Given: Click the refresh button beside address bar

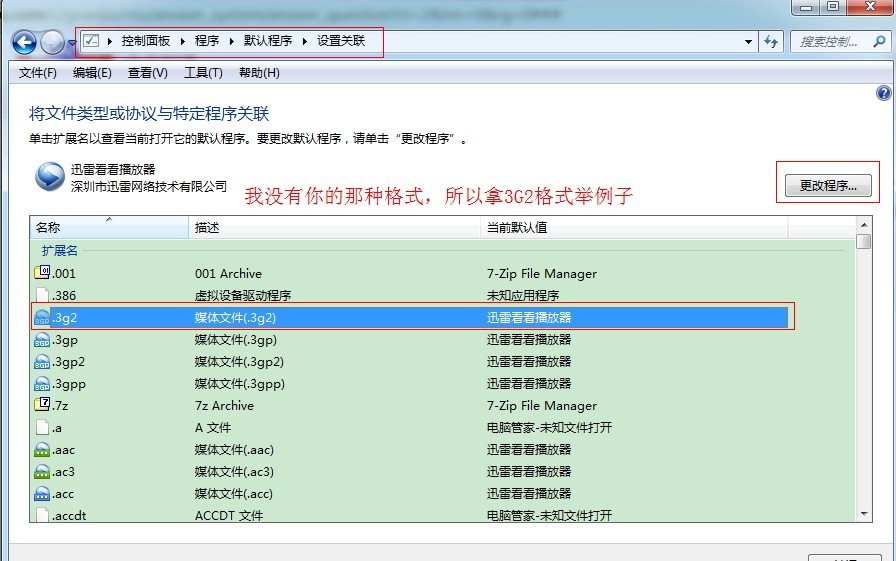Looking at the screenshot, I should click(x=771, y=42).
